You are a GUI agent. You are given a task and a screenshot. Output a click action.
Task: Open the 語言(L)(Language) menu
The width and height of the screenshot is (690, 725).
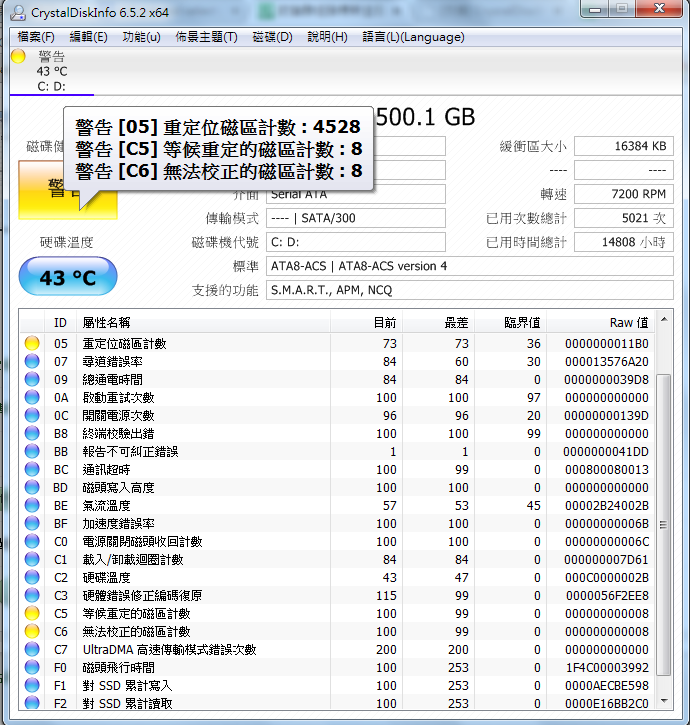tap(413, 37)
